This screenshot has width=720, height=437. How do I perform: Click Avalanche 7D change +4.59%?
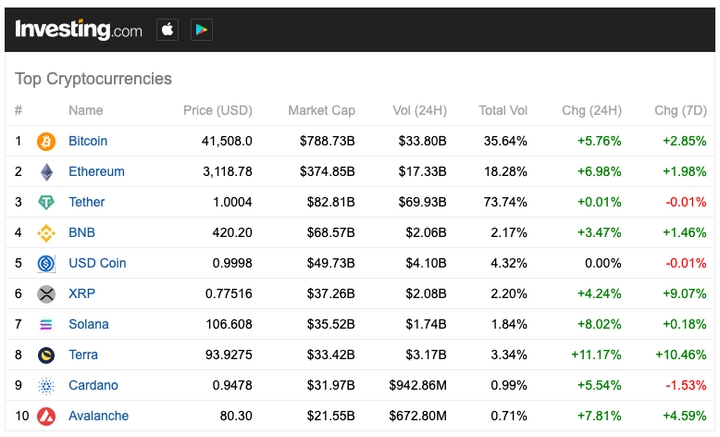[x=684, y=416]
